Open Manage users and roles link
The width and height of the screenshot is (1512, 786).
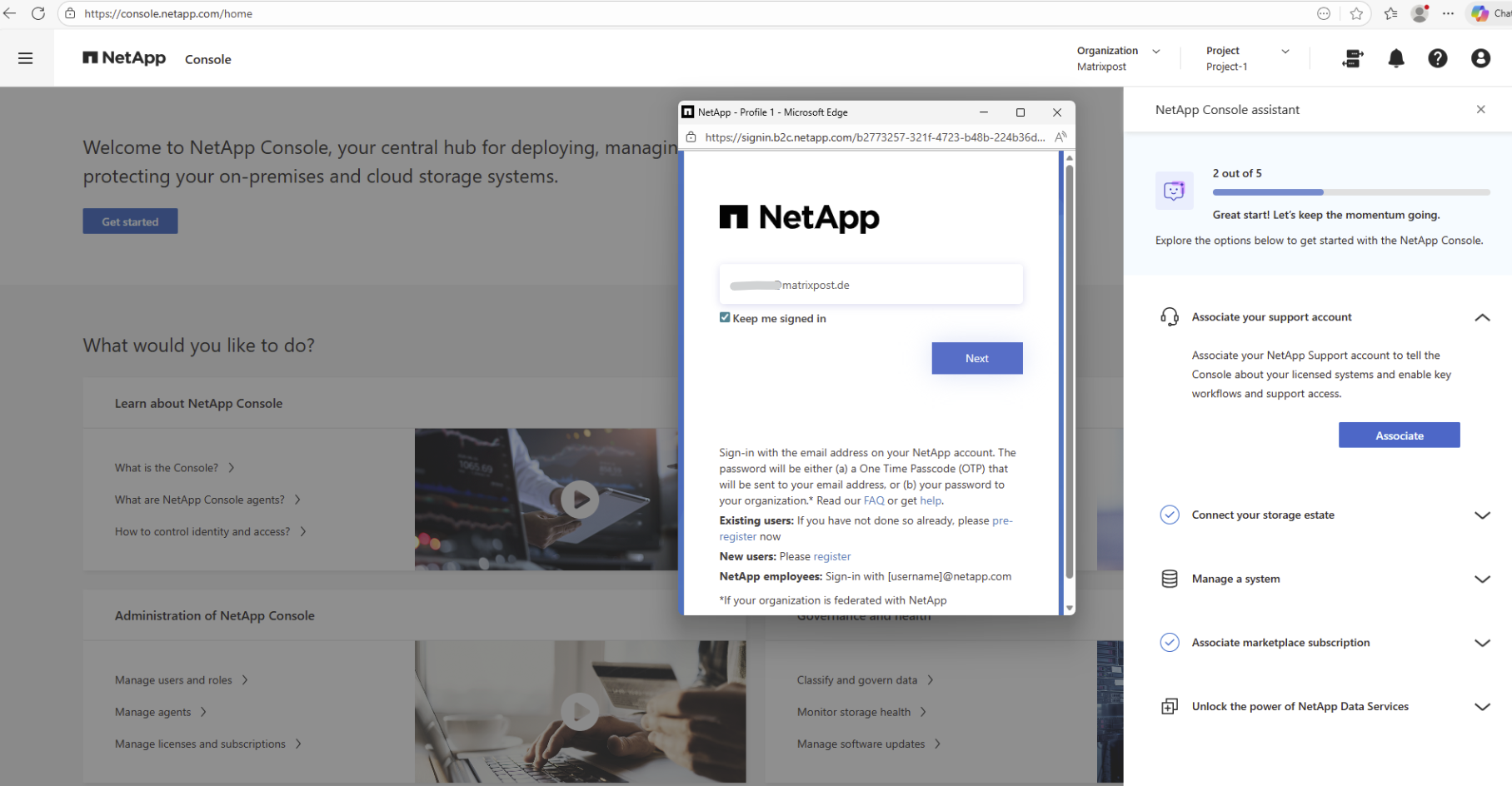182,680
